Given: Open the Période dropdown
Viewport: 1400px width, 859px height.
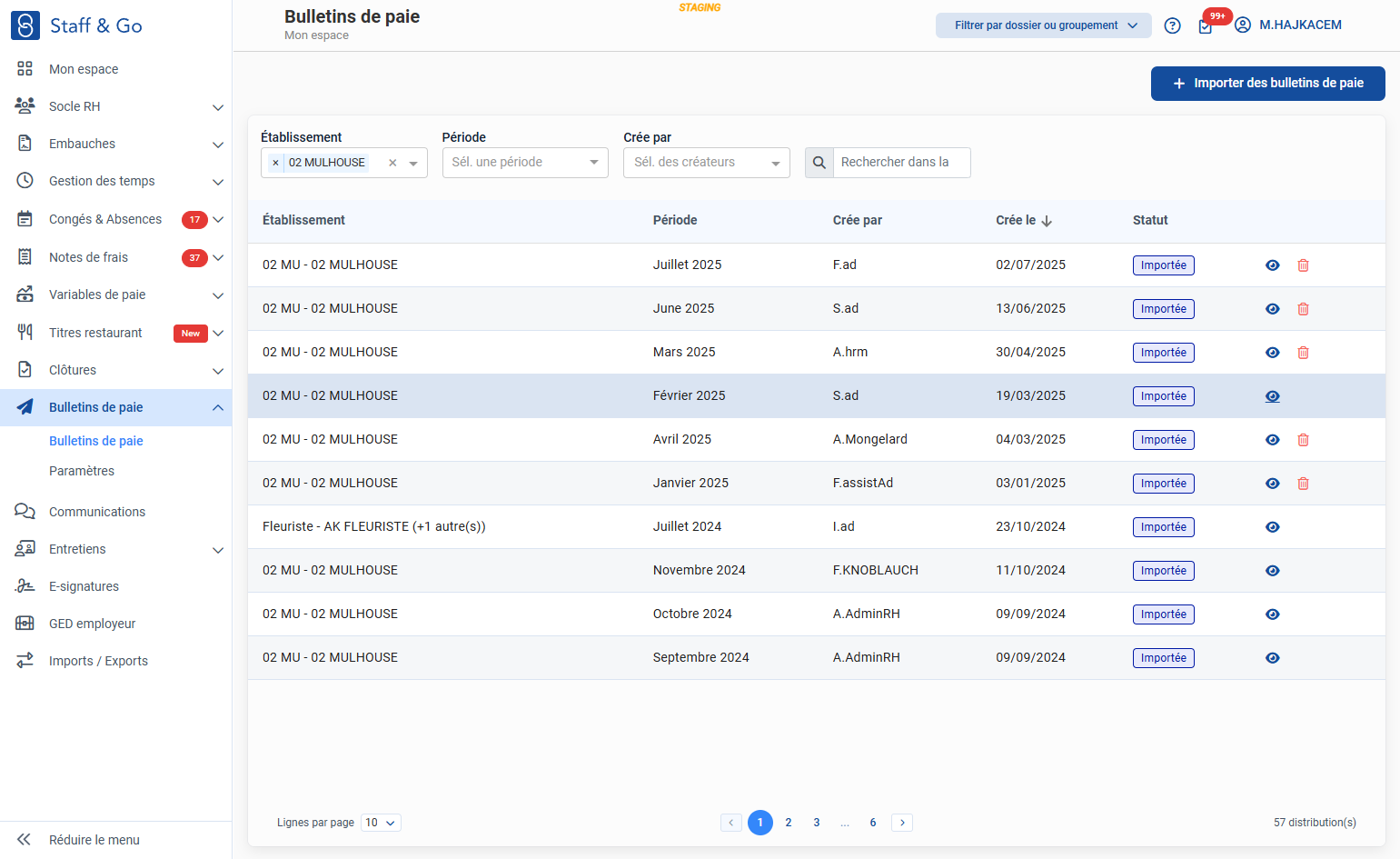Looking at the screenshot, I should (x=525, y=163).
